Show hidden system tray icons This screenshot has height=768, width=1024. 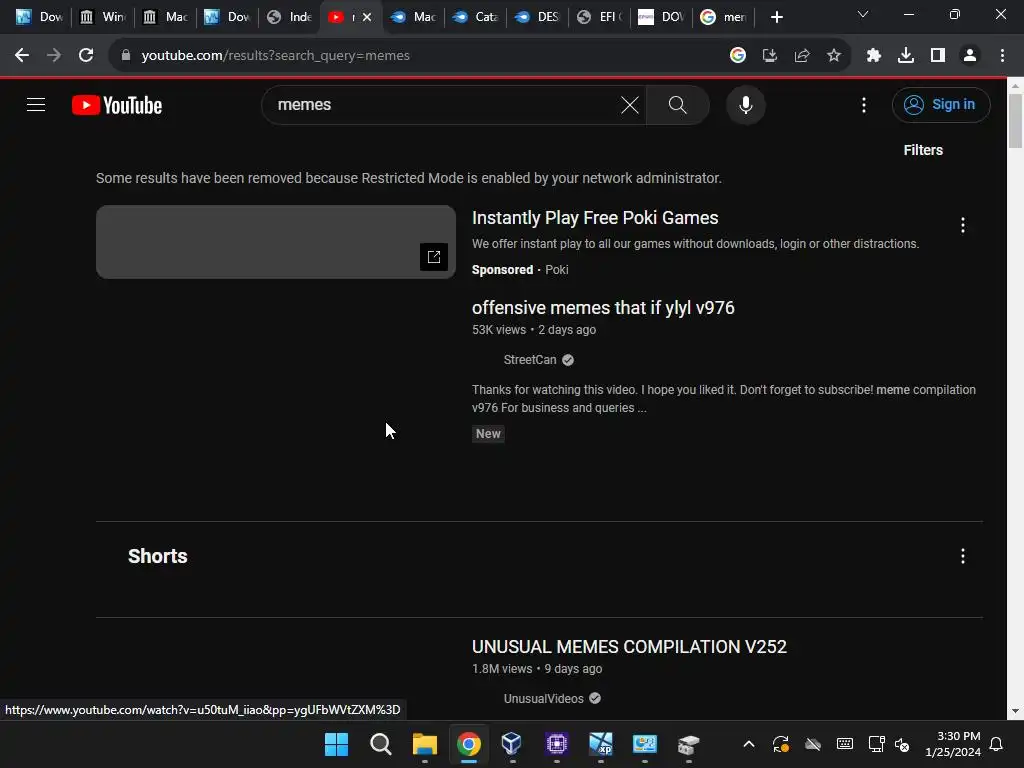click(749, 744)
